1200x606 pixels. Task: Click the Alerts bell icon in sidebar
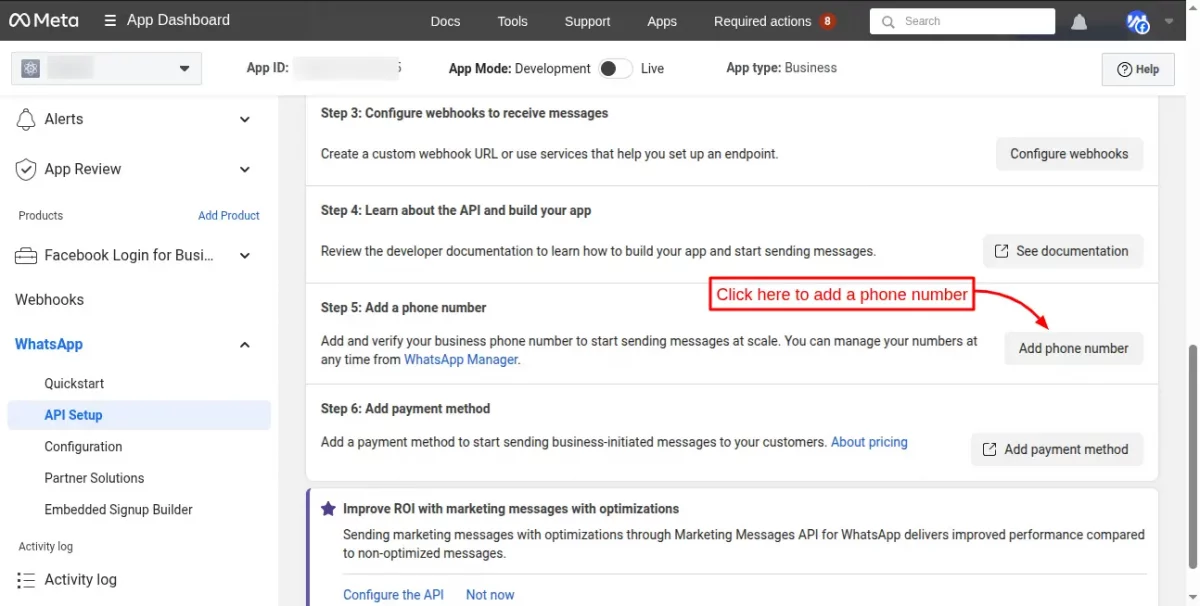tap(26, 119)
